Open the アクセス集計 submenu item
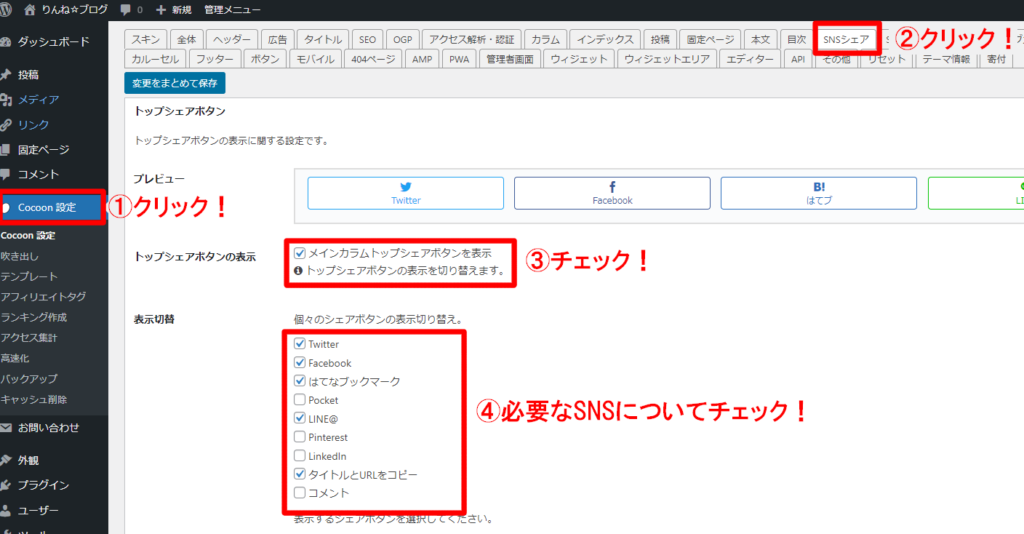This screenshot has height=534, width=1024. [x=29, y=338]
